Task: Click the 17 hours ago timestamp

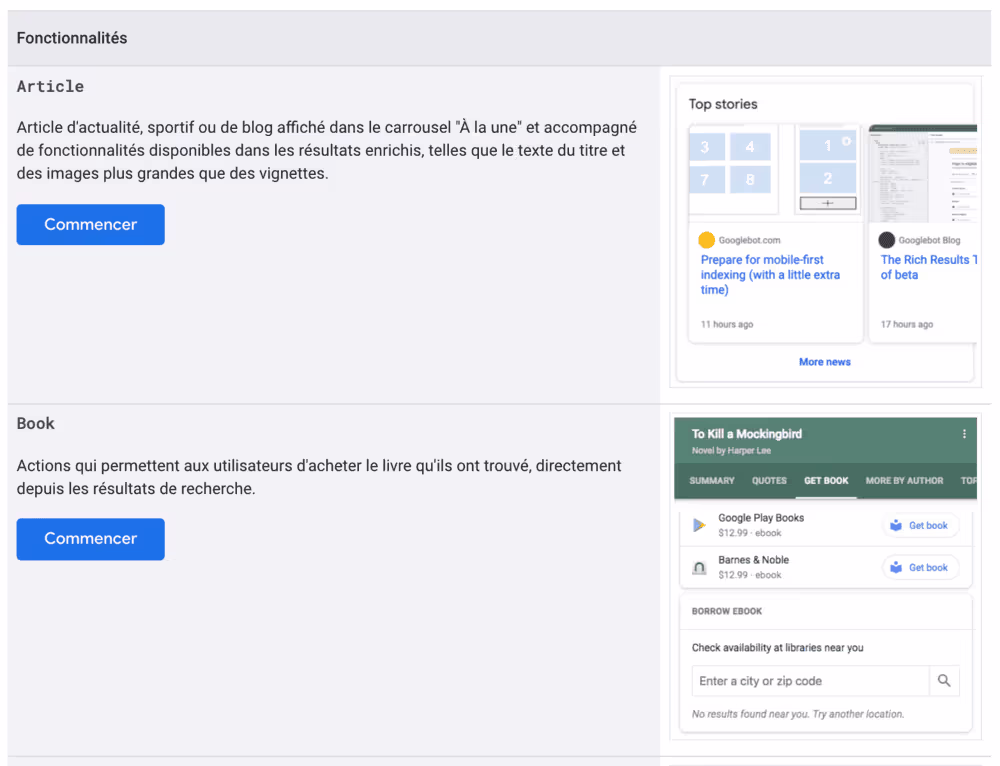Action: [907, 324]
